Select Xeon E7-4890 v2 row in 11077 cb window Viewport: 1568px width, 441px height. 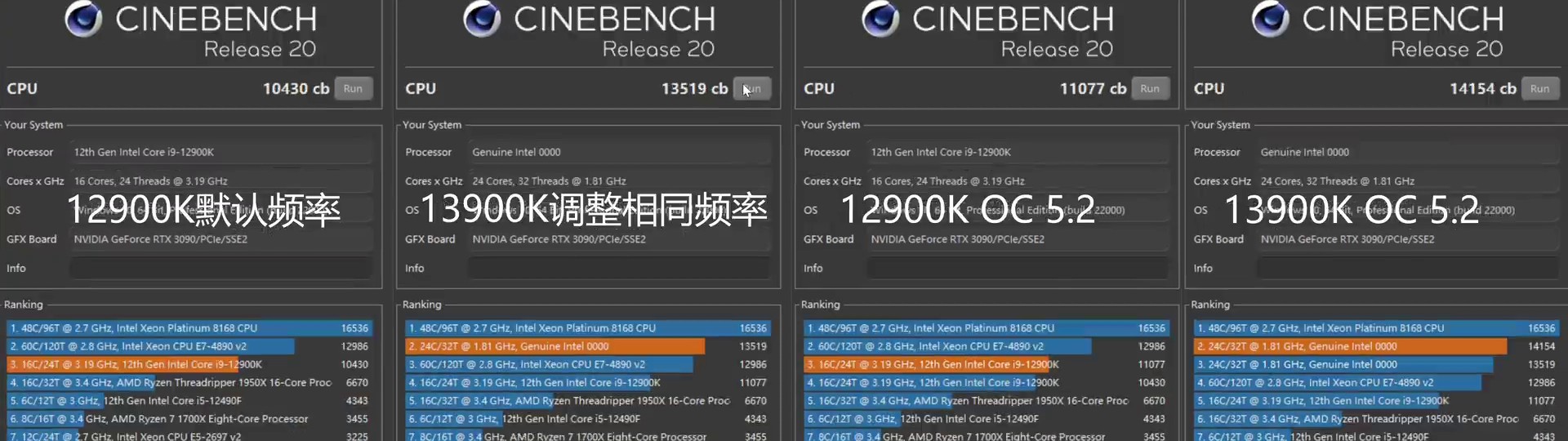point(987,346)
